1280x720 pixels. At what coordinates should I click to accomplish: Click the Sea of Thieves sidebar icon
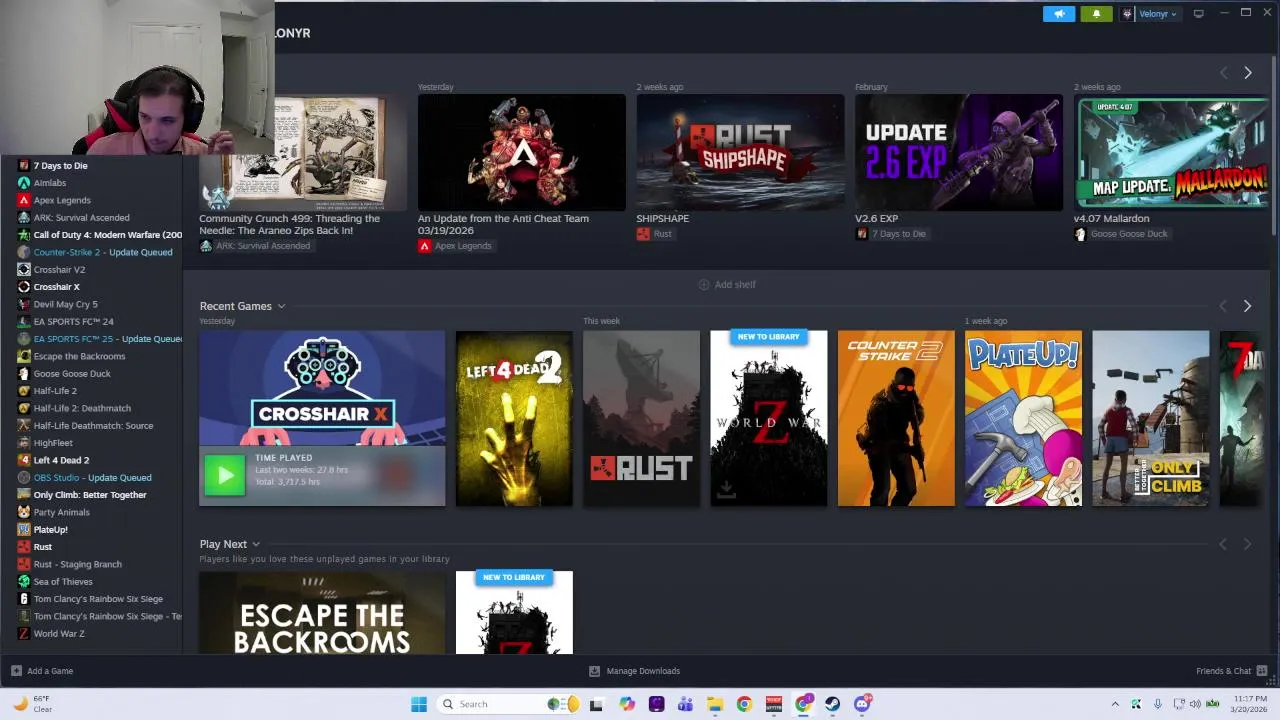[x=24, y=581]
